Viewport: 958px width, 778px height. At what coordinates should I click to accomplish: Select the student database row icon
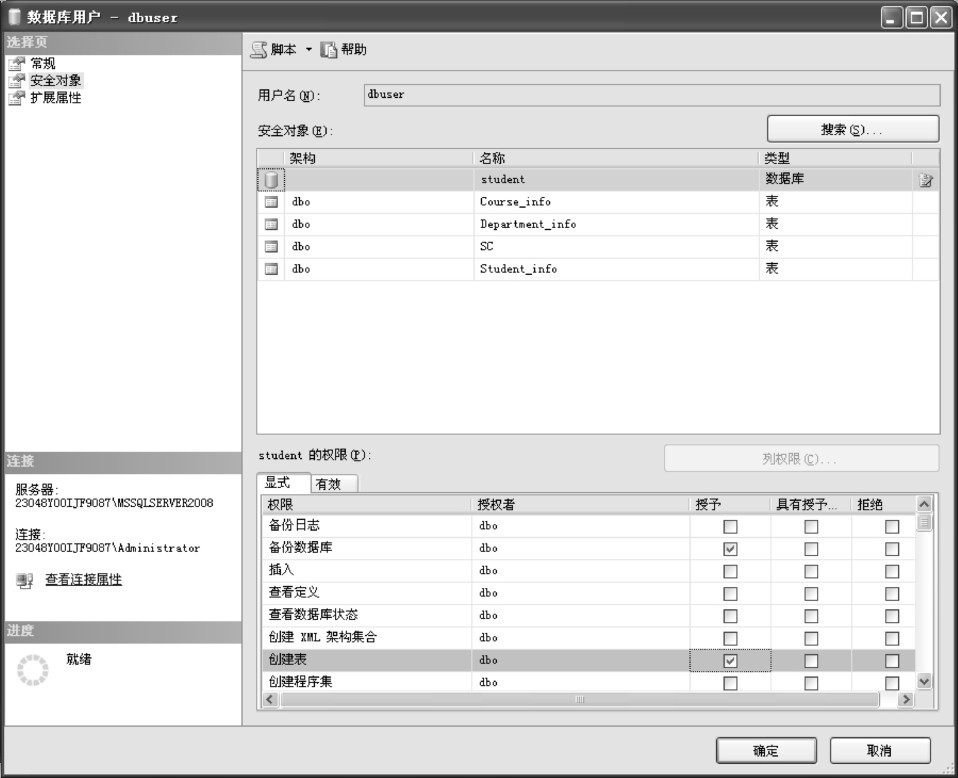point(271,180)
